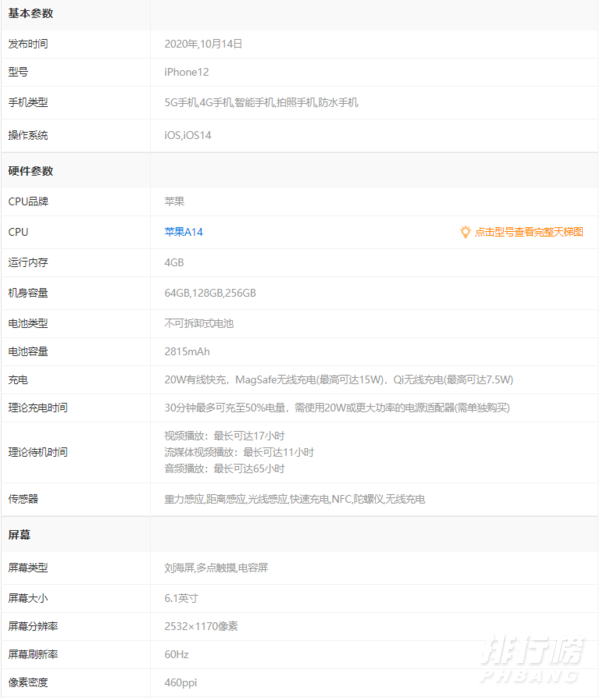Click the 屏幕类型 label
Image resolution: width=600 pixels, height=698 pixels.
[x=28, y=568]
